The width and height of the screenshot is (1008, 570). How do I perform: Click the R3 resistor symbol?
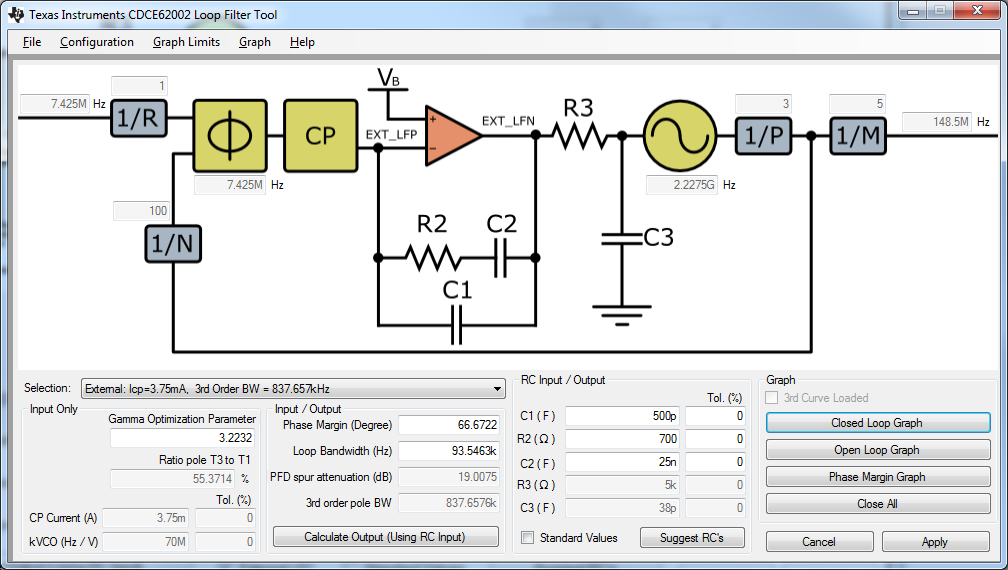(x=579, y=136)
